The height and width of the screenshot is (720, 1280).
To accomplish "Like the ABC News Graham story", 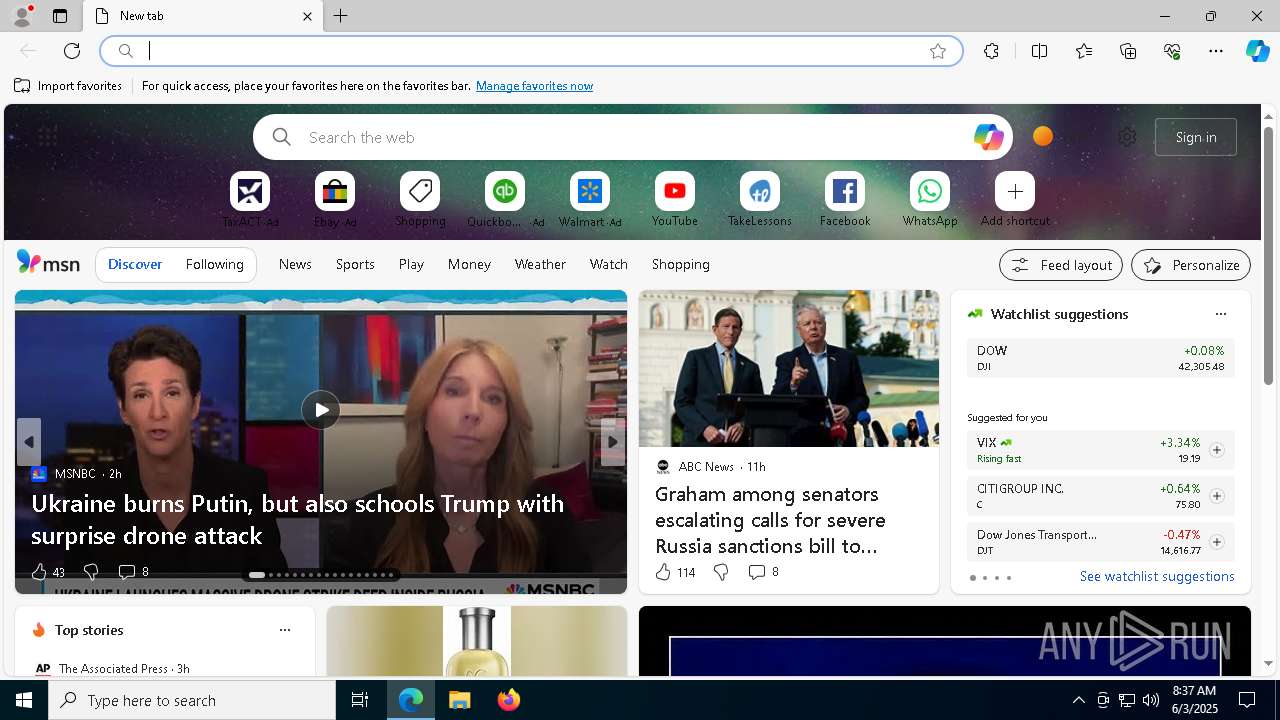I will (x=663, y=572).
